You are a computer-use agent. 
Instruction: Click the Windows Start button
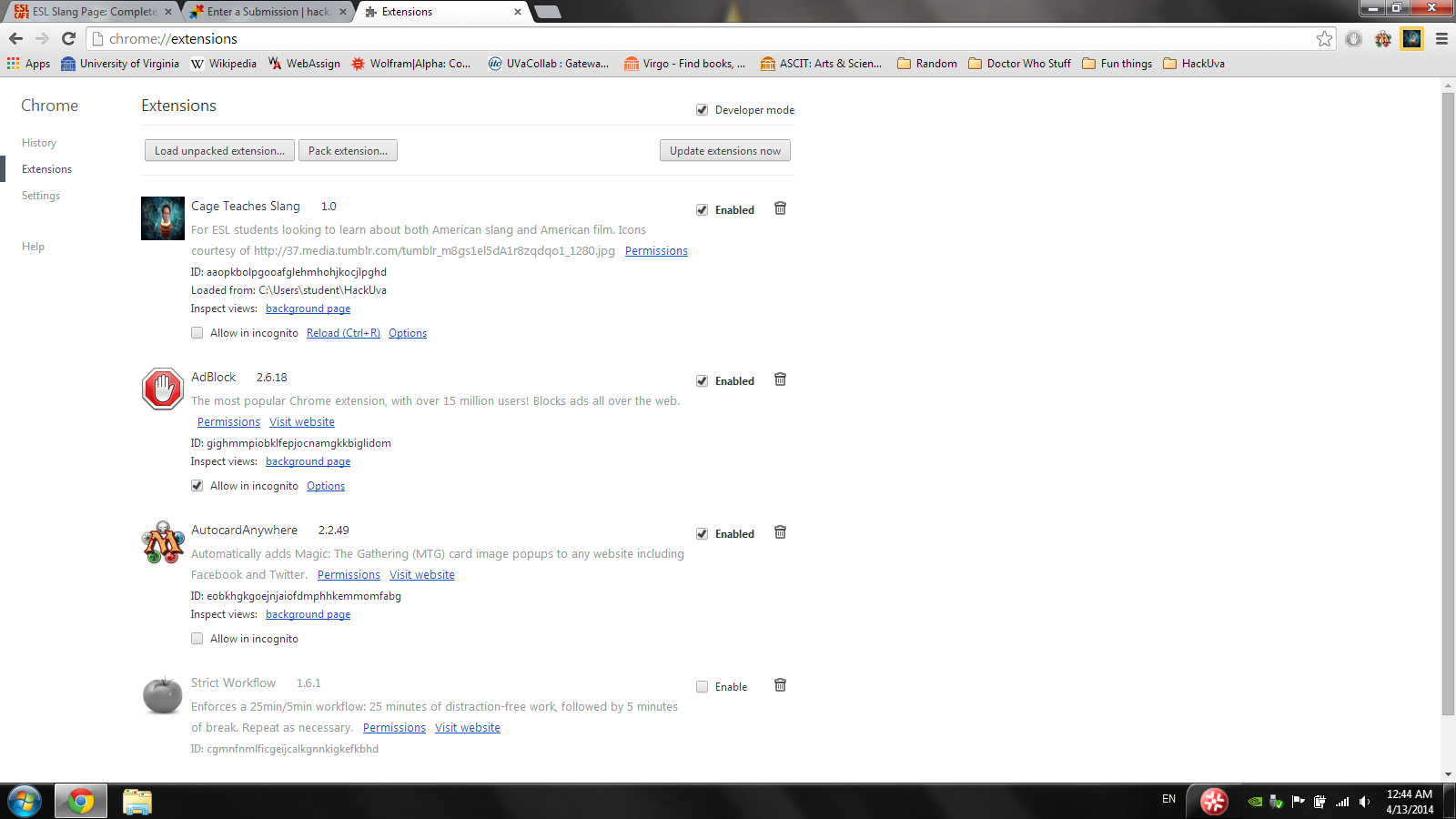[25, 801]
